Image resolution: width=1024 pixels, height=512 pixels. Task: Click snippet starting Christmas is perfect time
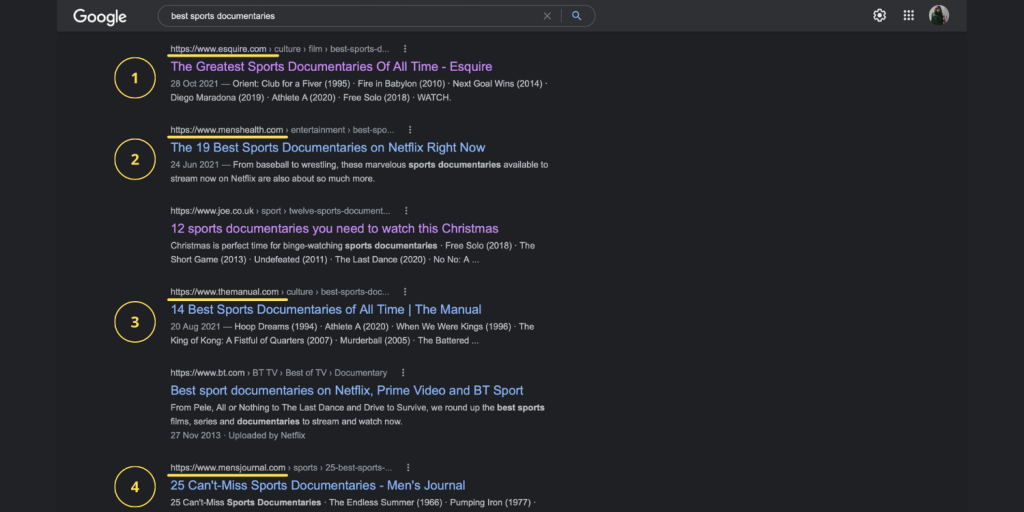tap(353, 253)
